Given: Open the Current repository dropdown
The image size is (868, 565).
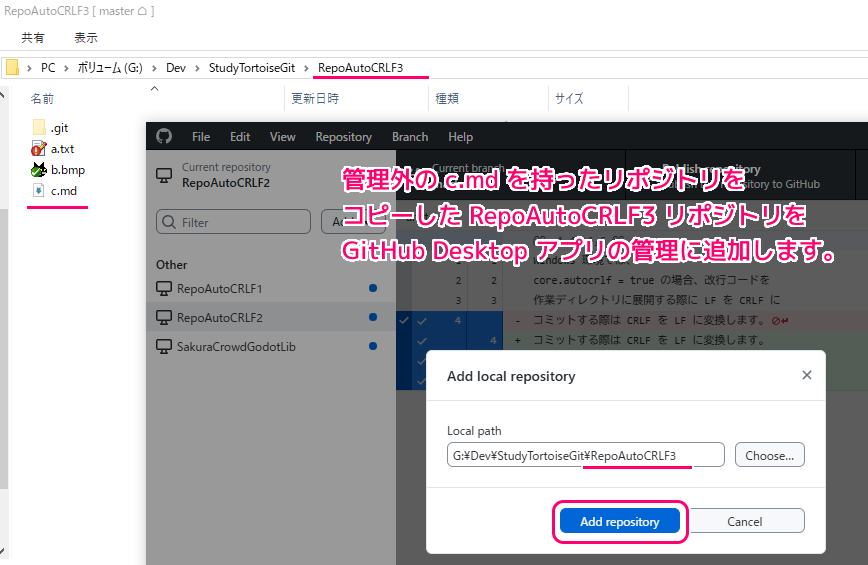Looking at the screenshot, I should click(x=225, y=175).
